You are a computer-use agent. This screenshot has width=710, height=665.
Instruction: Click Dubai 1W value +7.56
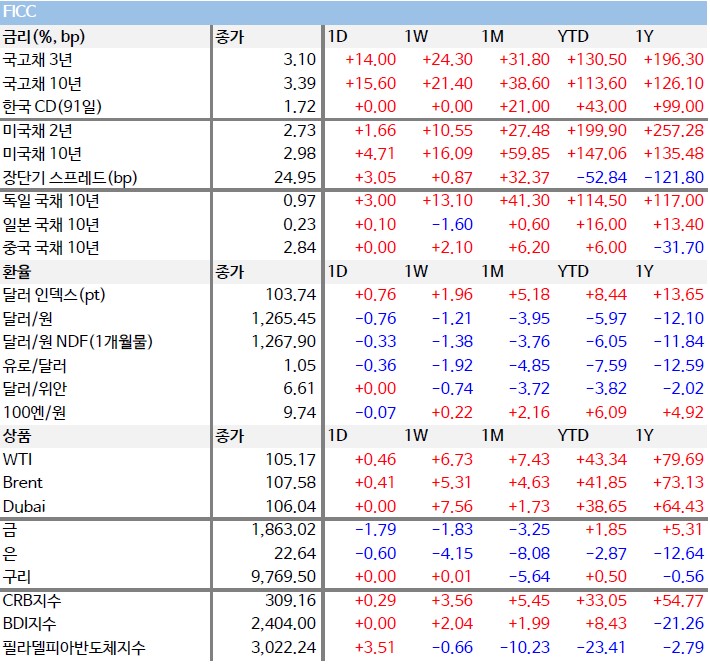pos(451,506)
